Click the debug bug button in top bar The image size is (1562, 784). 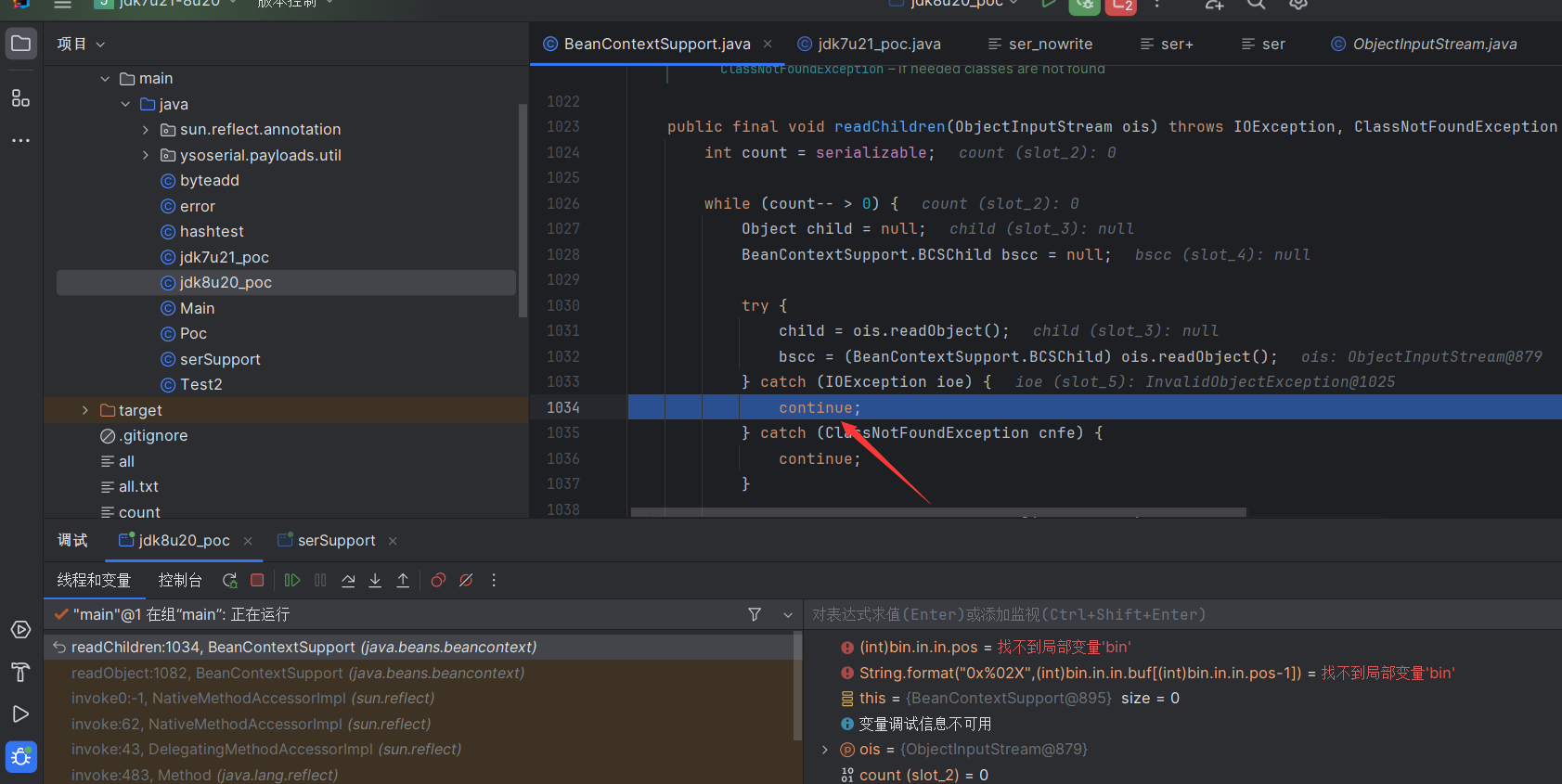[1084, 5]
